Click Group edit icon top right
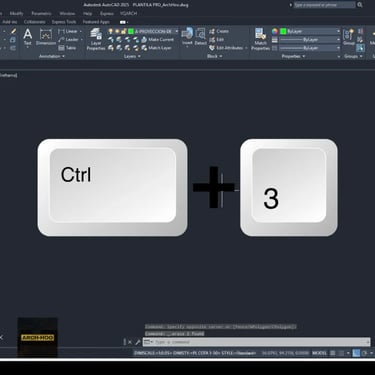This screenshot has height=375, width=375. click(x=360, y=31)
